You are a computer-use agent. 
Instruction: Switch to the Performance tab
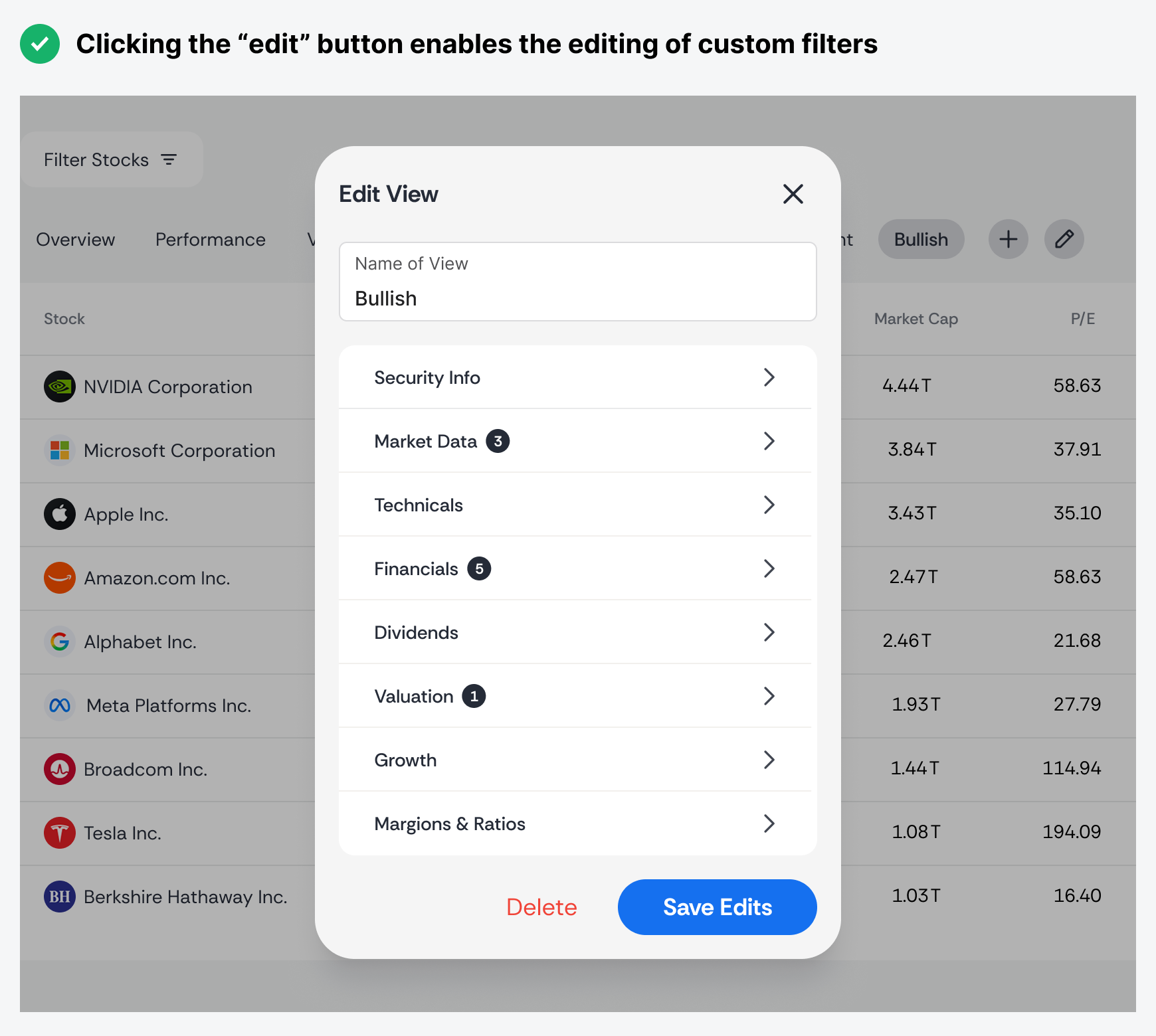(x=210, y=240)
